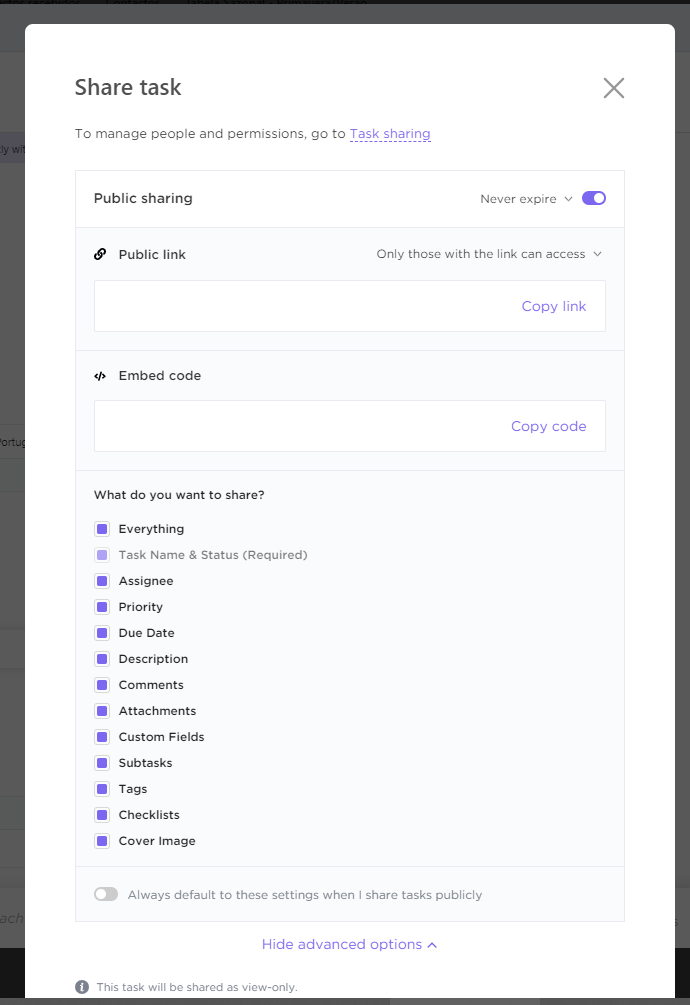690x1005 pixels.
Task: Click the view-only info icon
Action: click(x=82, y=987)
